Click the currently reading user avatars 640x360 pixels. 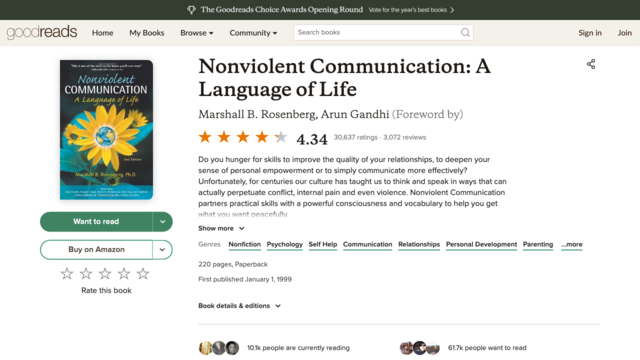(x=219, y=348)
